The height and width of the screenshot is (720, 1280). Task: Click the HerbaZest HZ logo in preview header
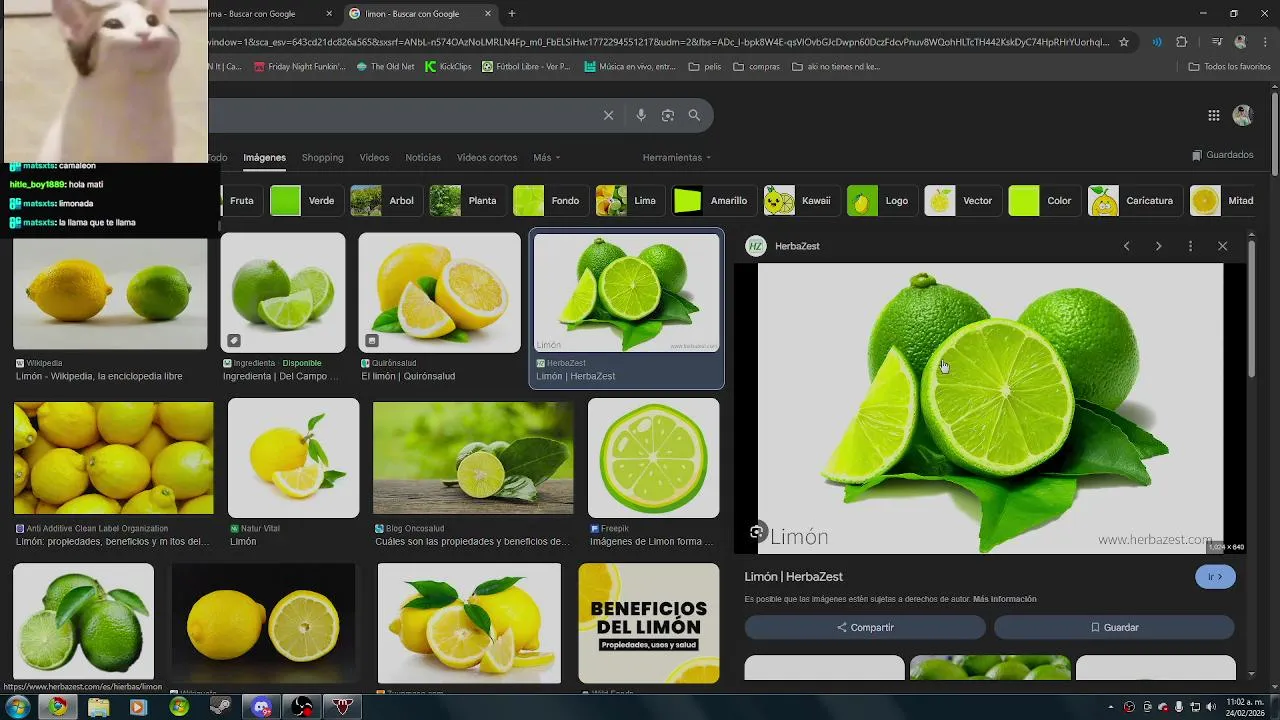756,246
